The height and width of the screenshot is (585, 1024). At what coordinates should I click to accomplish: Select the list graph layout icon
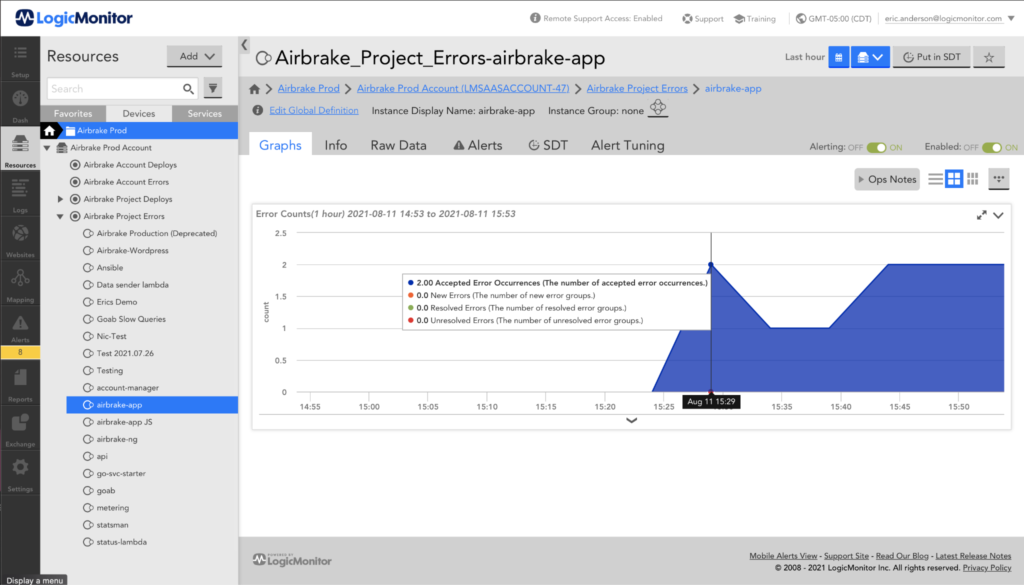pos(935,179)
